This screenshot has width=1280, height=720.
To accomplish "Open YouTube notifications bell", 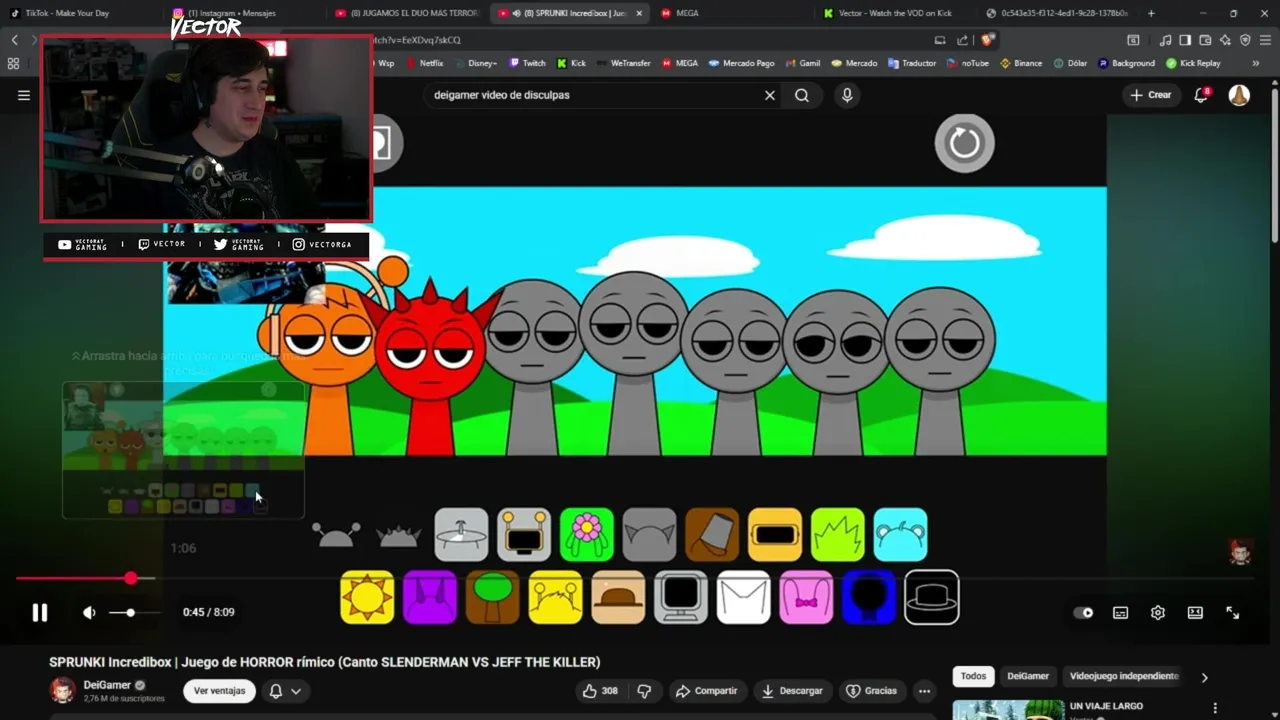I will [1201, 95].
